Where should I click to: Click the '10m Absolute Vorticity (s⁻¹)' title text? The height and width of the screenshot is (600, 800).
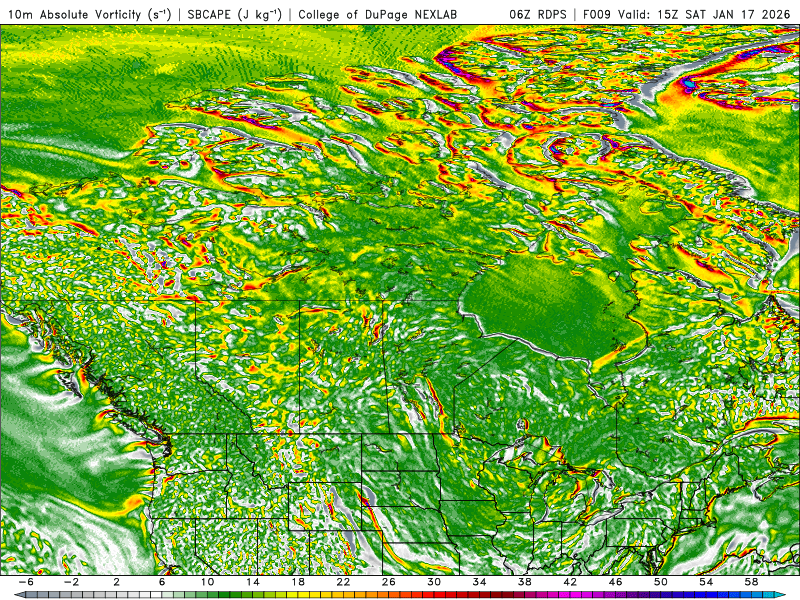point(90,14)
